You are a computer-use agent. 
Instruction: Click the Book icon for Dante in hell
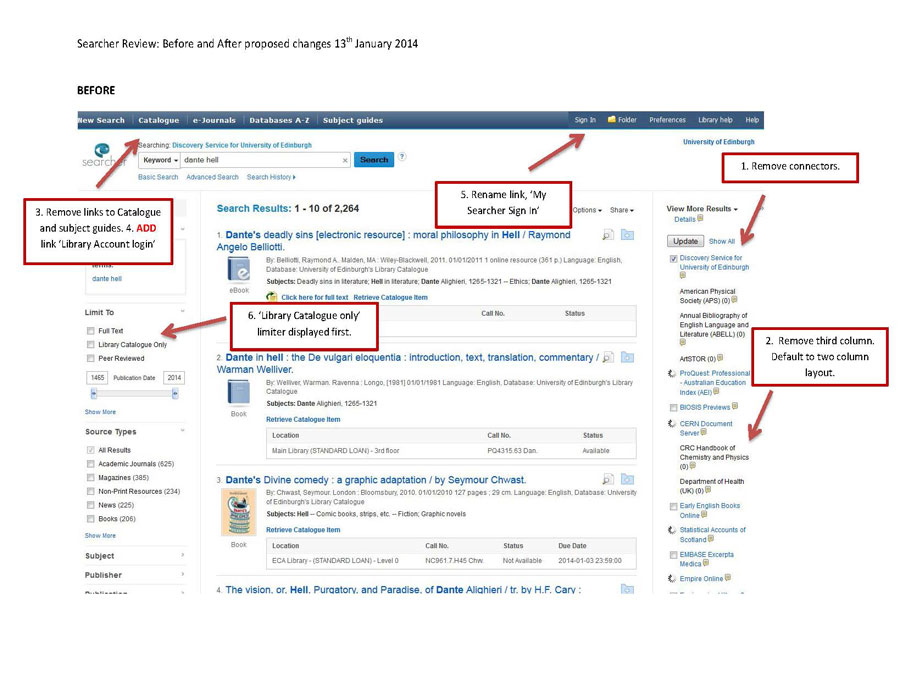pyautogui.click(x=239, y=393)
